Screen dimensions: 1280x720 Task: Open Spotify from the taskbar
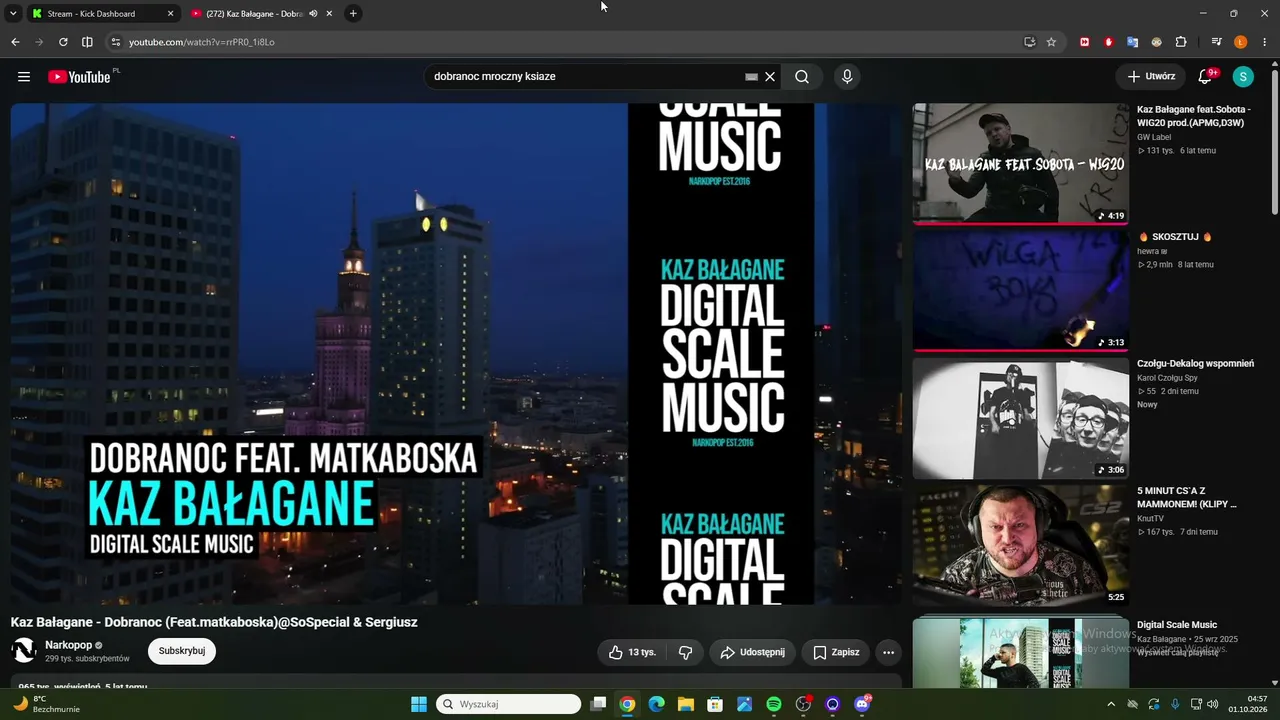tap(773, 704)
